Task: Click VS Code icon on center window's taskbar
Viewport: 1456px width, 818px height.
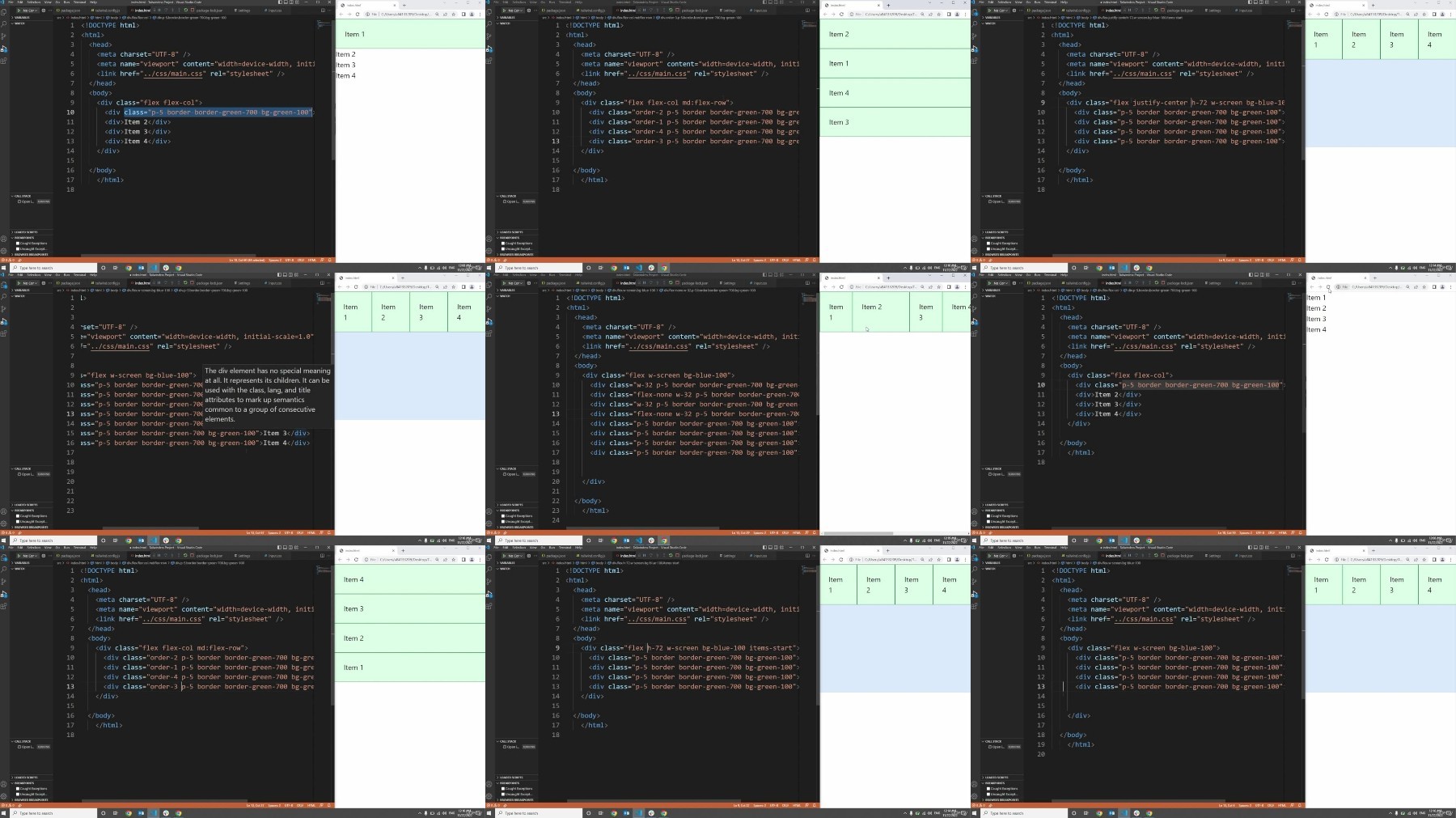Action: tap(639, 540)
